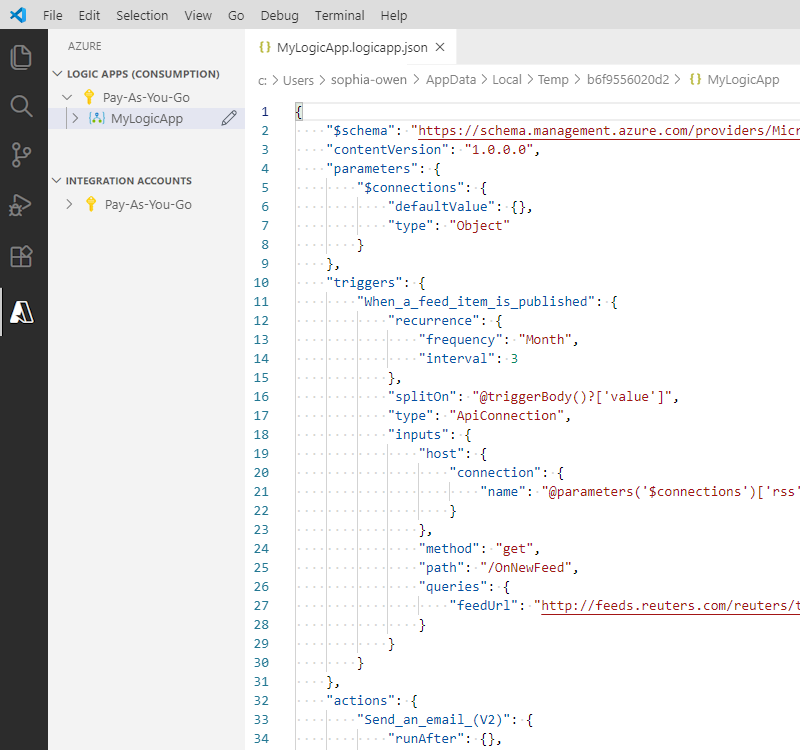The image size is (800, 750).
Task: Open the Explorer view in the activity bar
Action: pos(22,58)
